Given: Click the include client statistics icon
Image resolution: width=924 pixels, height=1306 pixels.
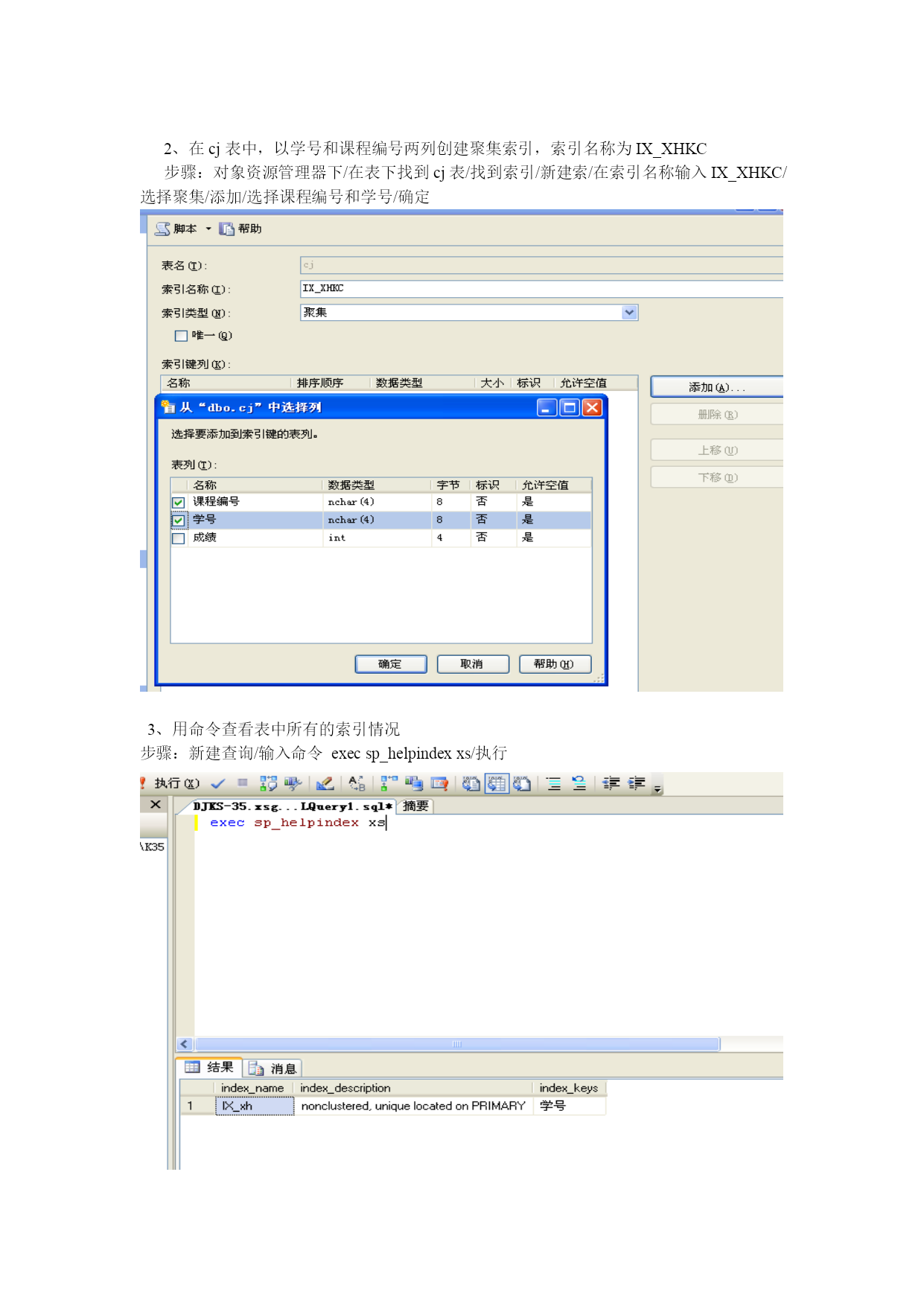Looking at the screenshot, I should (414, 783).
